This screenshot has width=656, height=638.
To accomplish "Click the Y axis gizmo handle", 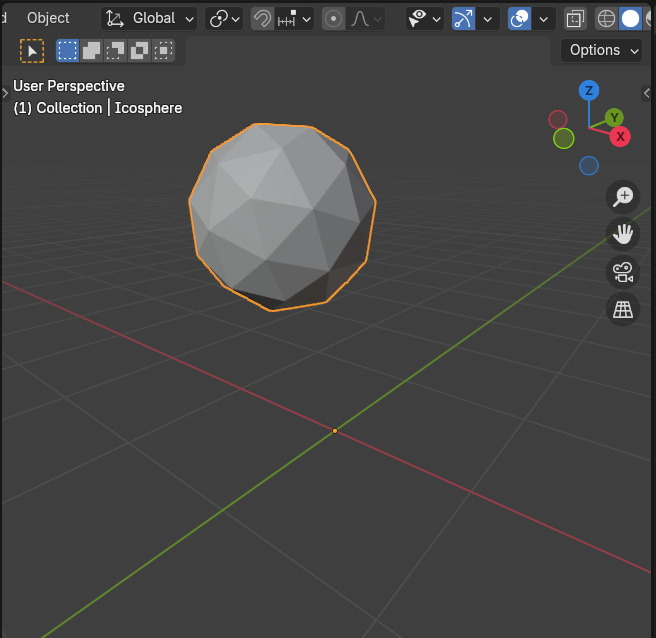I will click(x=614, y=118).
